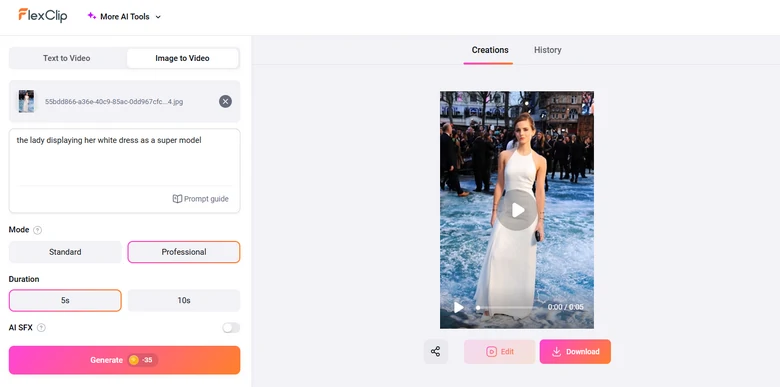The height and width of the screenshot is (387, 780).
Task: Play video using the center play overlay
Action: (x=517, y=210)
